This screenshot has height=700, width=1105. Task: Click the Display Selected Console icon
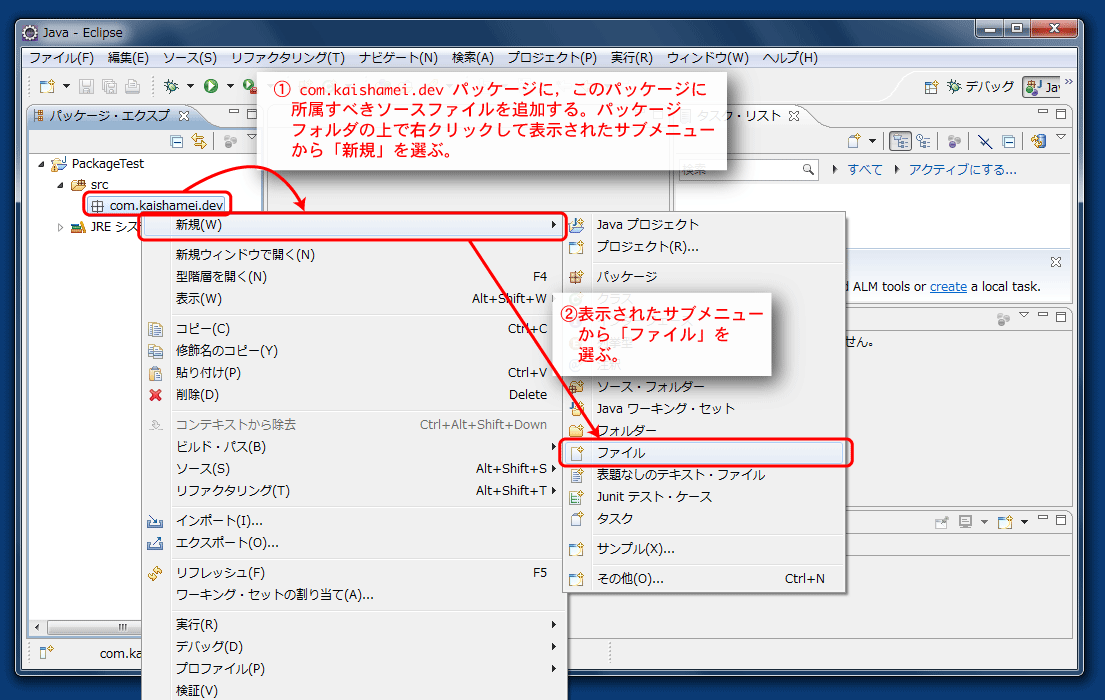965,522
